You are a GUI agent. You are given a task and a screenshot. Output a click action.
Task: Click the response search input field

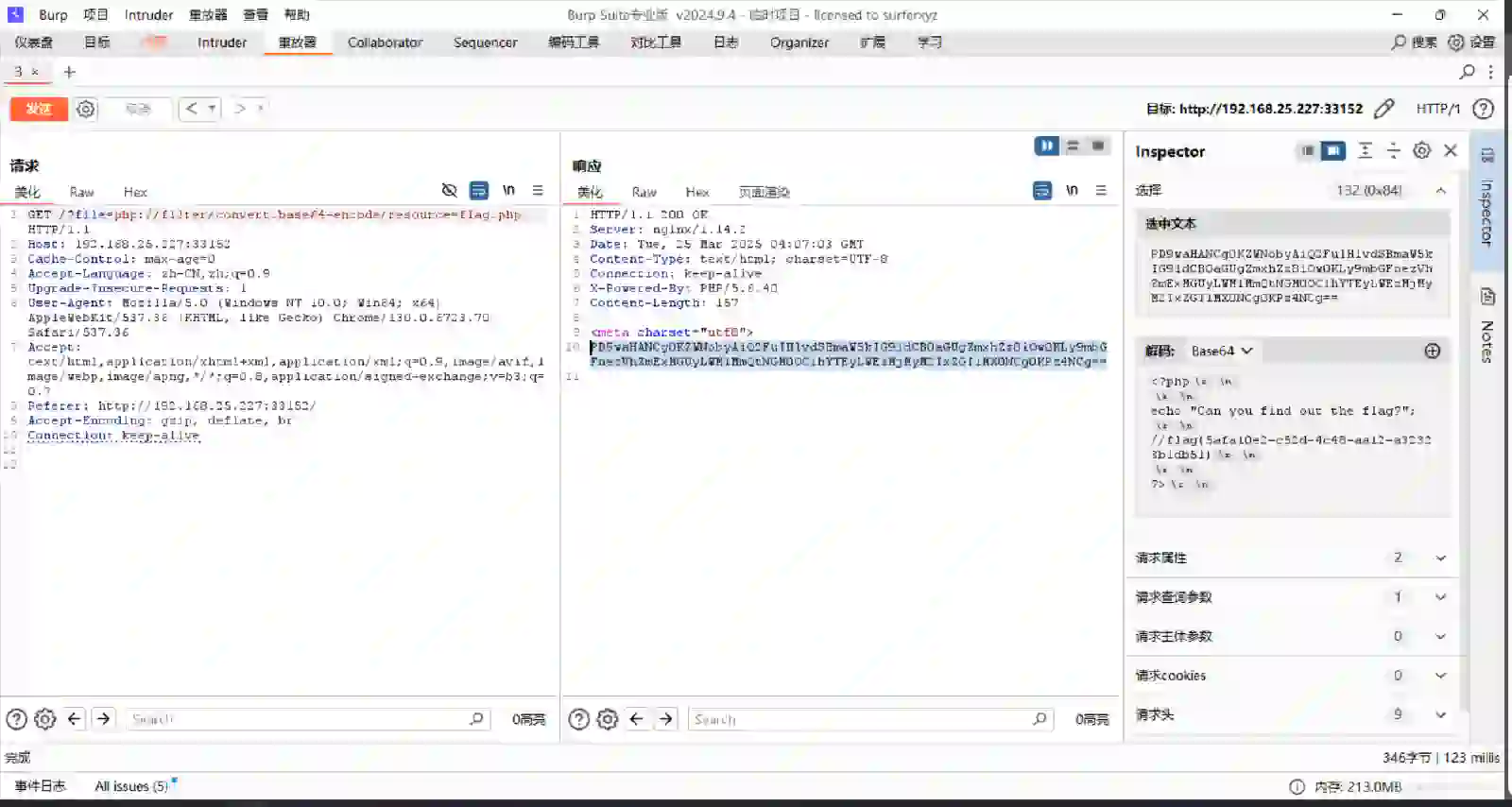coord(860,719)
